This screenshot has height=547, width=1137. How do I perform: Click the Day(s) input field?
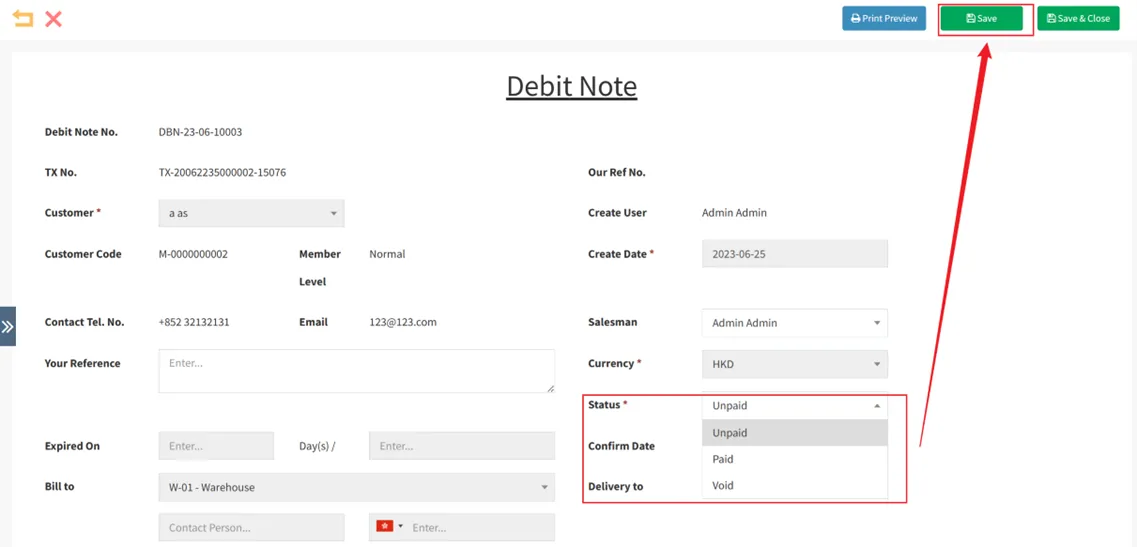461,446
